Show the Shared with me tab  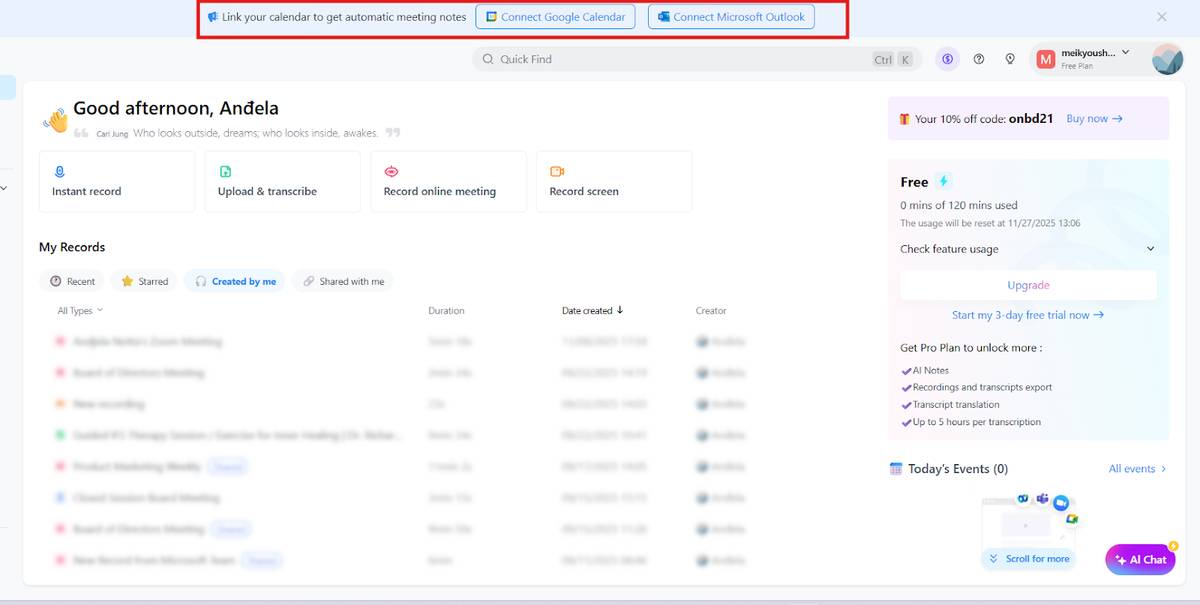343,282
